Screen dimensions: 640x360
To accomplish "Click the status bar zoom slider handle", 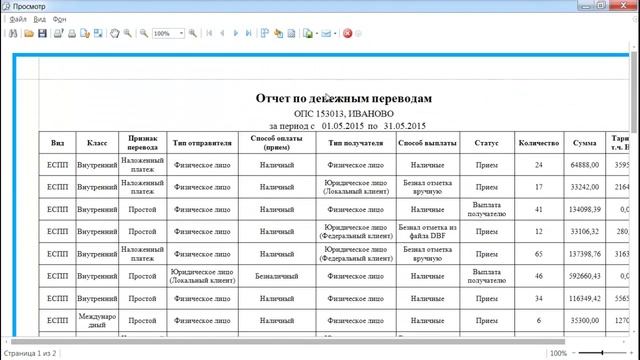I will 602,353.
